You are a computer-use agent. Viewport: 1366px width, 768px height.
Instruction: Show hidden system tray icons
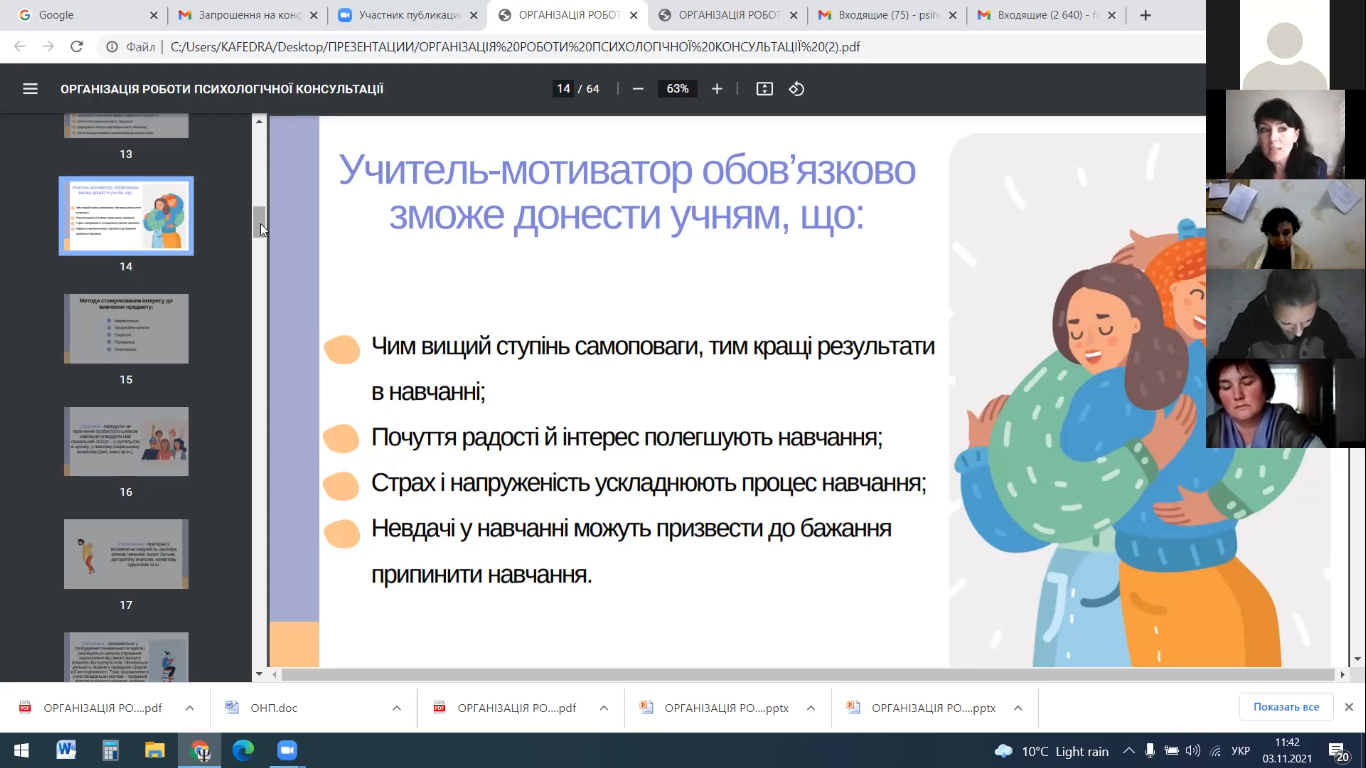1129,751
